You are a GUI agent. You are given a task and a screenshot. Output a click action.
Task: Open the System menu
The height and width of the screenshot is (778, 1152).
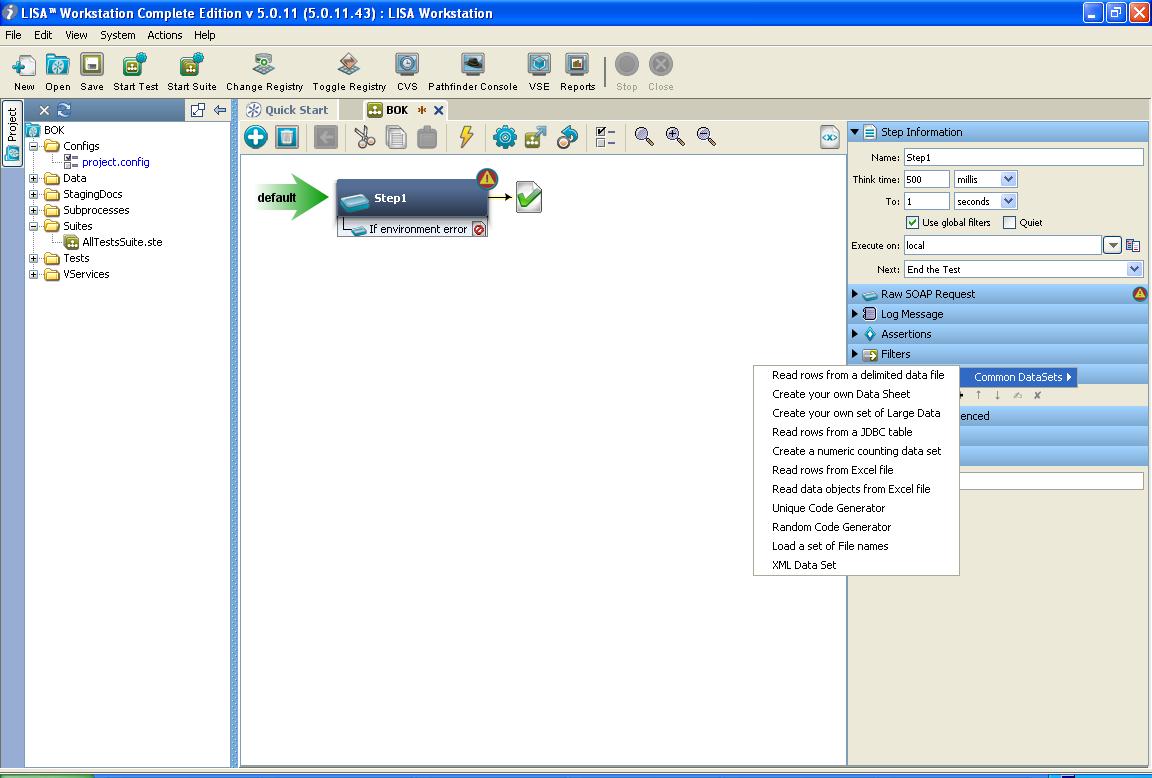pyautogui.click(x=118, y=35)
